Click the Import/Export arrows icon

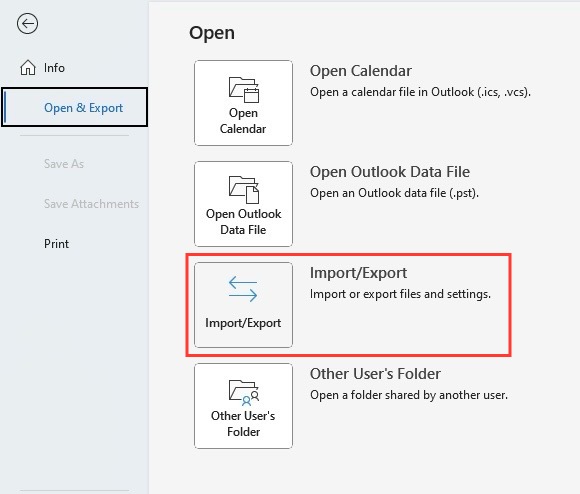pyautogui.click(x=243, y=289)
